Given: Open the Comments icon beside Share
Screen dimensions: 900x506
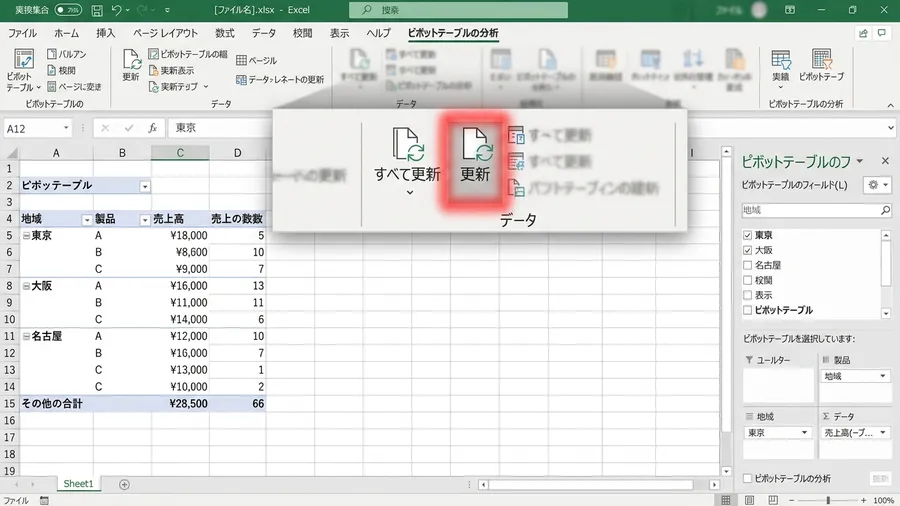Looking at the screenshot, I should pyautogui.click(x=882, y=33).
